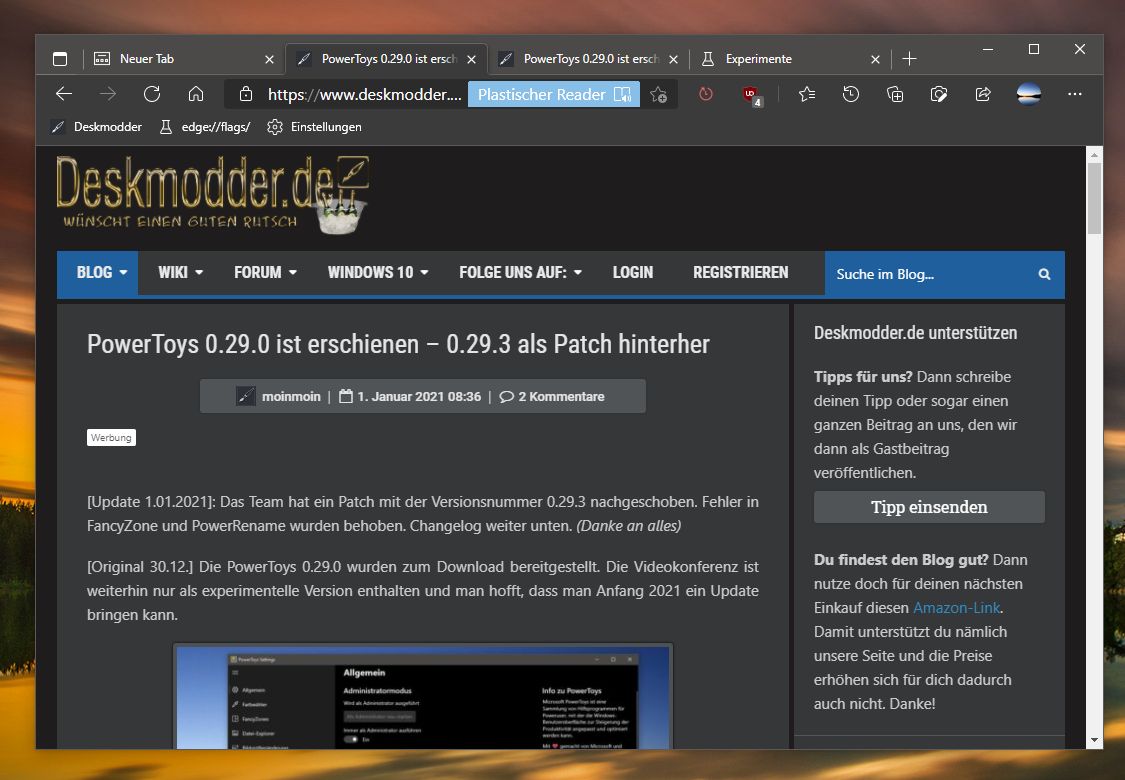Open the REGISTRIEREN page
Screen dimensions: 1125x780
[740, 273]
